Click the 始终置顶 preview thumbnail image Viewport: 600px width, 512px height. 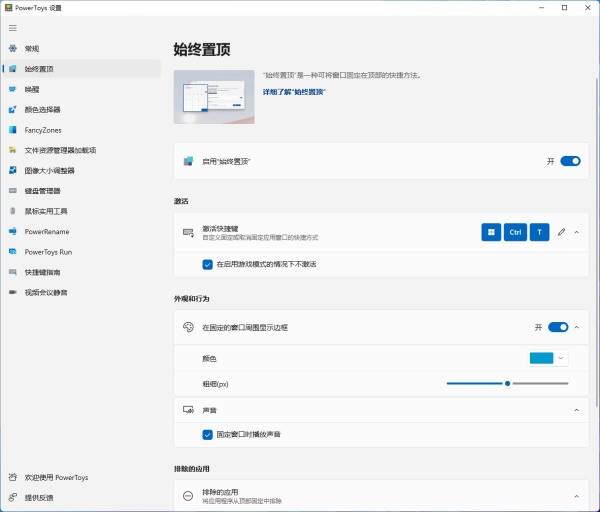pos(214,97)
